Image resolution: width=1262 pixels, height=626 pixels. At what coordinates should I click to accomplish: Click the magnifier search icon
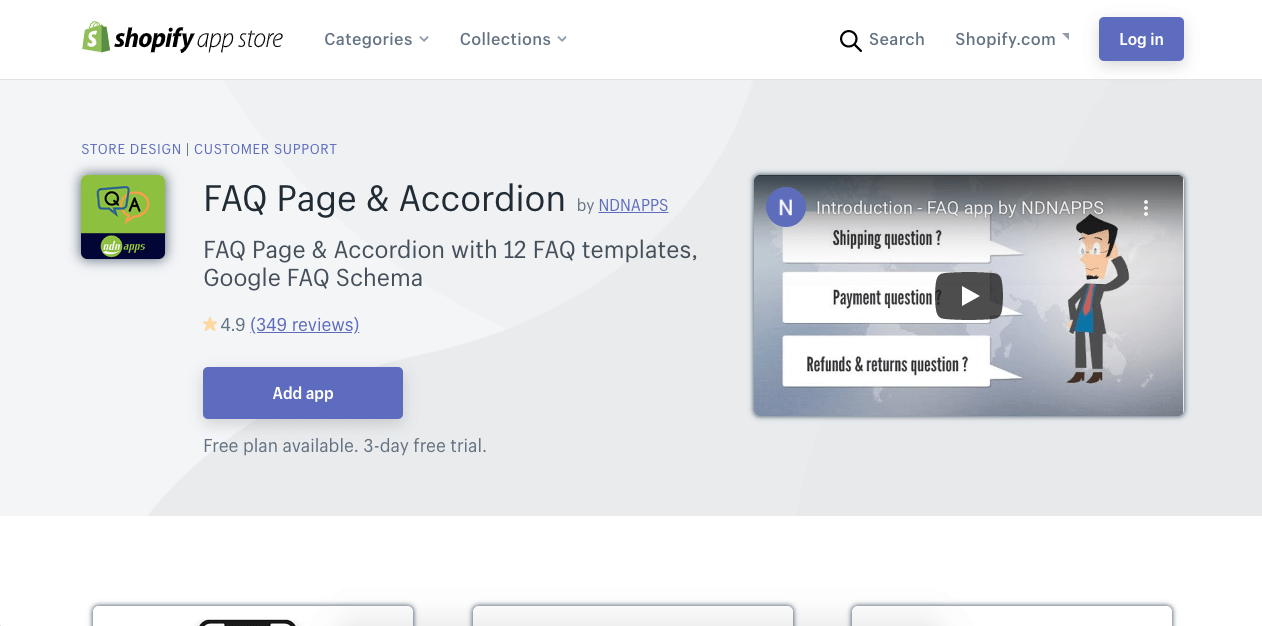click(x=850, y=40)
